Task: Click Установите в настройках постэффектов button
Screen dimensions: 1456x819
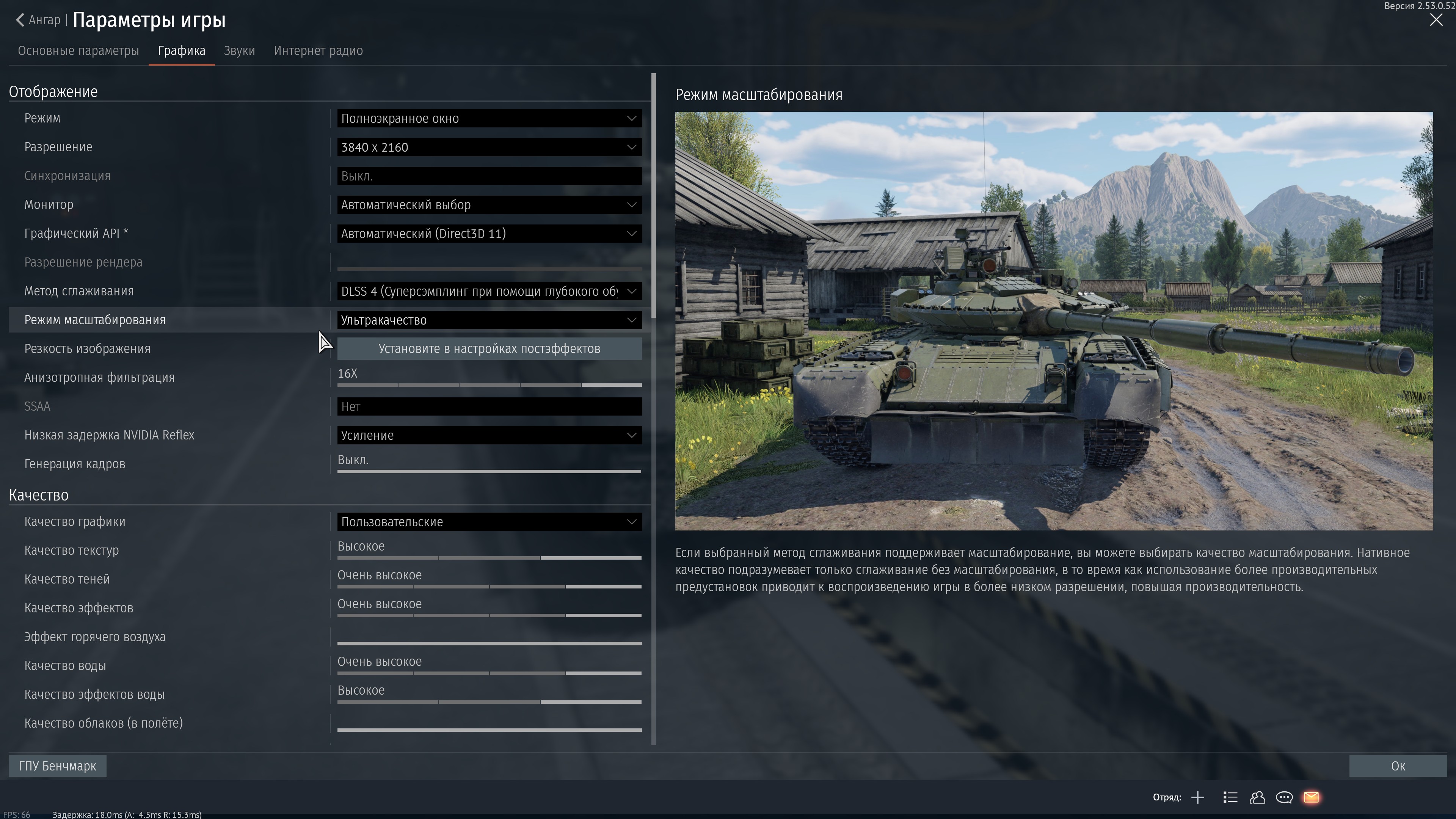Action: [489, 349]
